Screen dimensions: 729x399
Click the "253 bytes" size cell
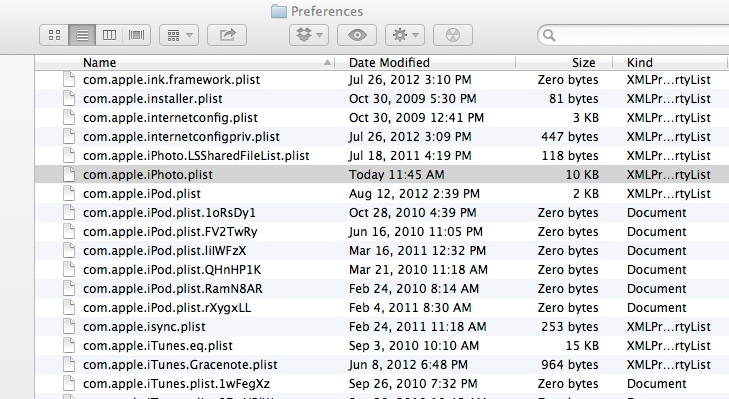[x=570, y=327]
